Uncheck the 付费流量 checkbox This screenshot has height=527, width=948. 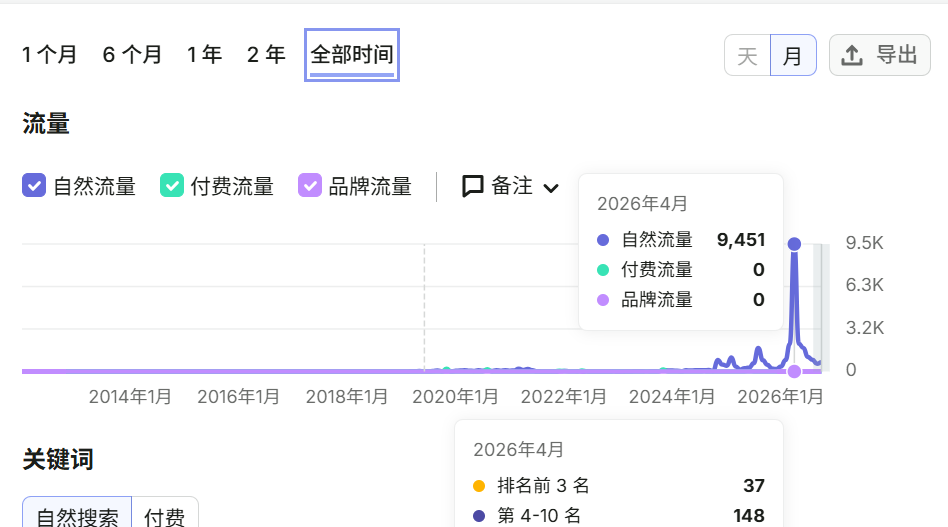point(172,186)
